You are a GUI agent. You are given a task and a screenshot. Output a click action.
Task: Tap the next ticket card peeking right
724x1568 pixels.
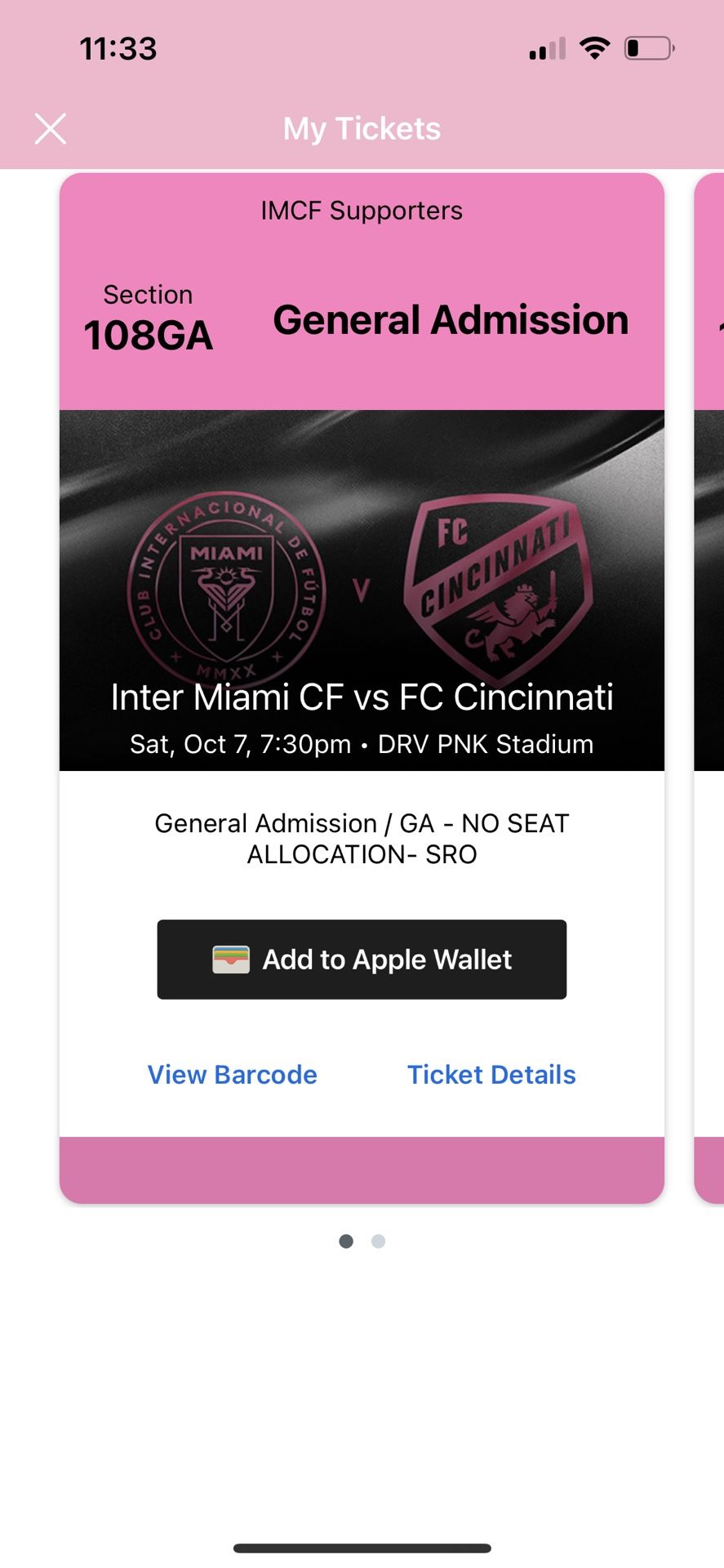point(708,686)
